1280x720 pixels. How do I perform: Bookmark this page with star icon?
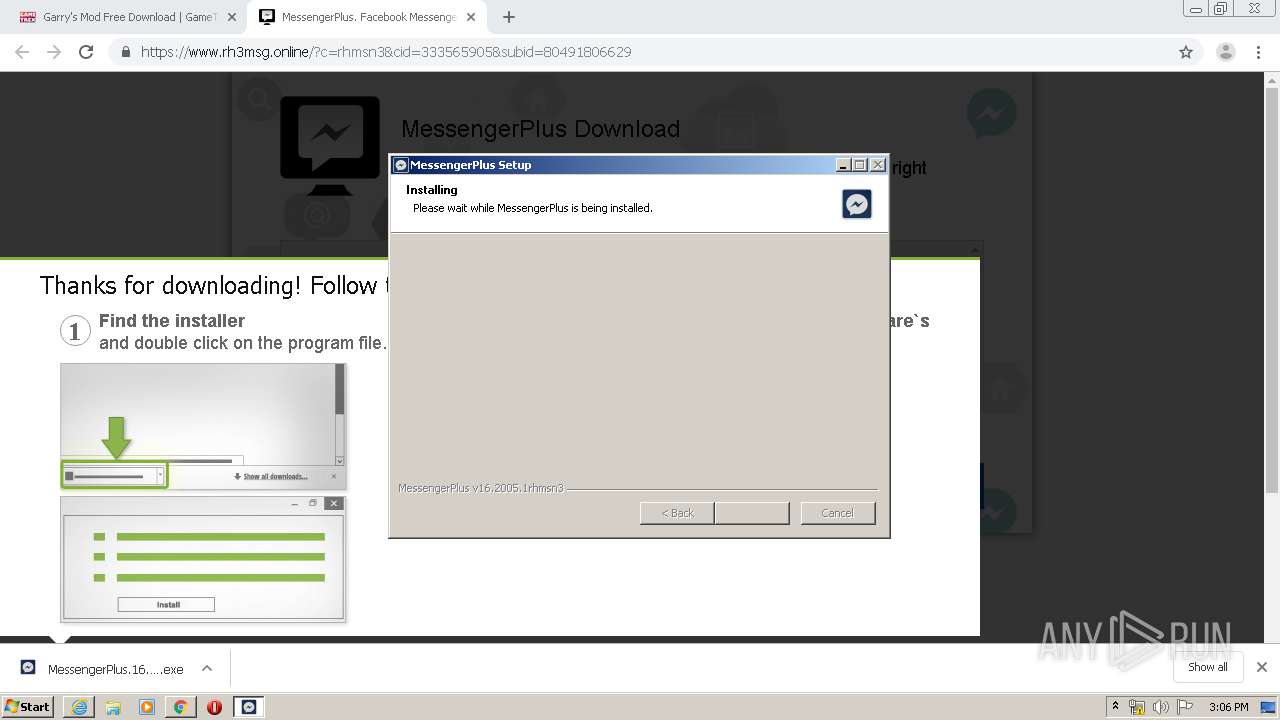click(x=1186, y=52)
